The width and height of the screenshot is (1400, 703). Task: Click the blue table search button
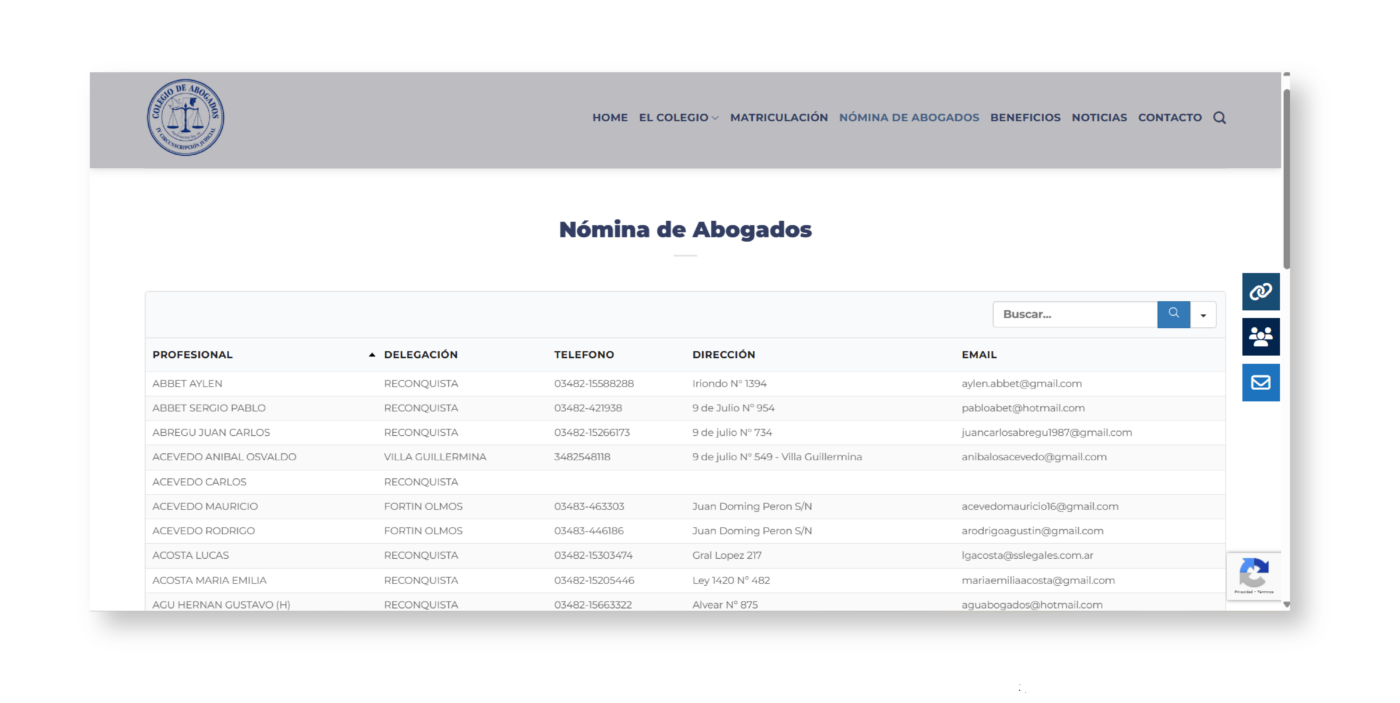(x=1173, y=314)
